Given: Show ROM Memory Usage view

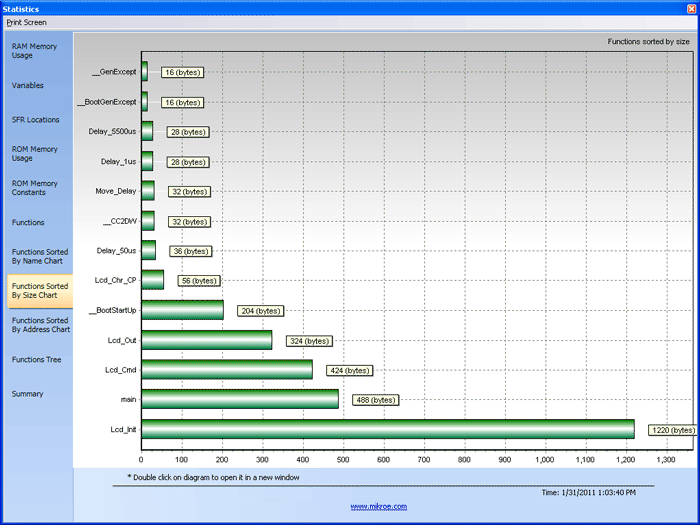Looking at the screenshot, I should click(x=34, y=154).
